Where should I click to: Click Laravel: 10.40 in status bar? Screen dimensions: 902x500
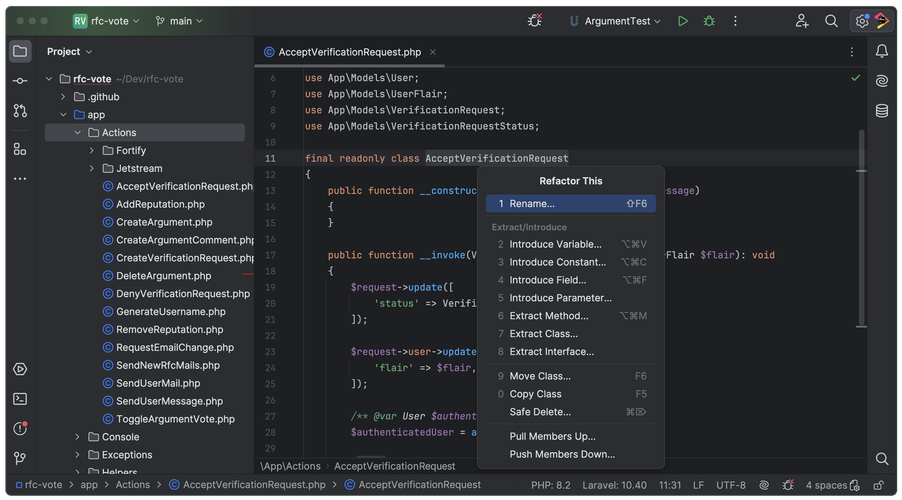click(x=614, y=485)
